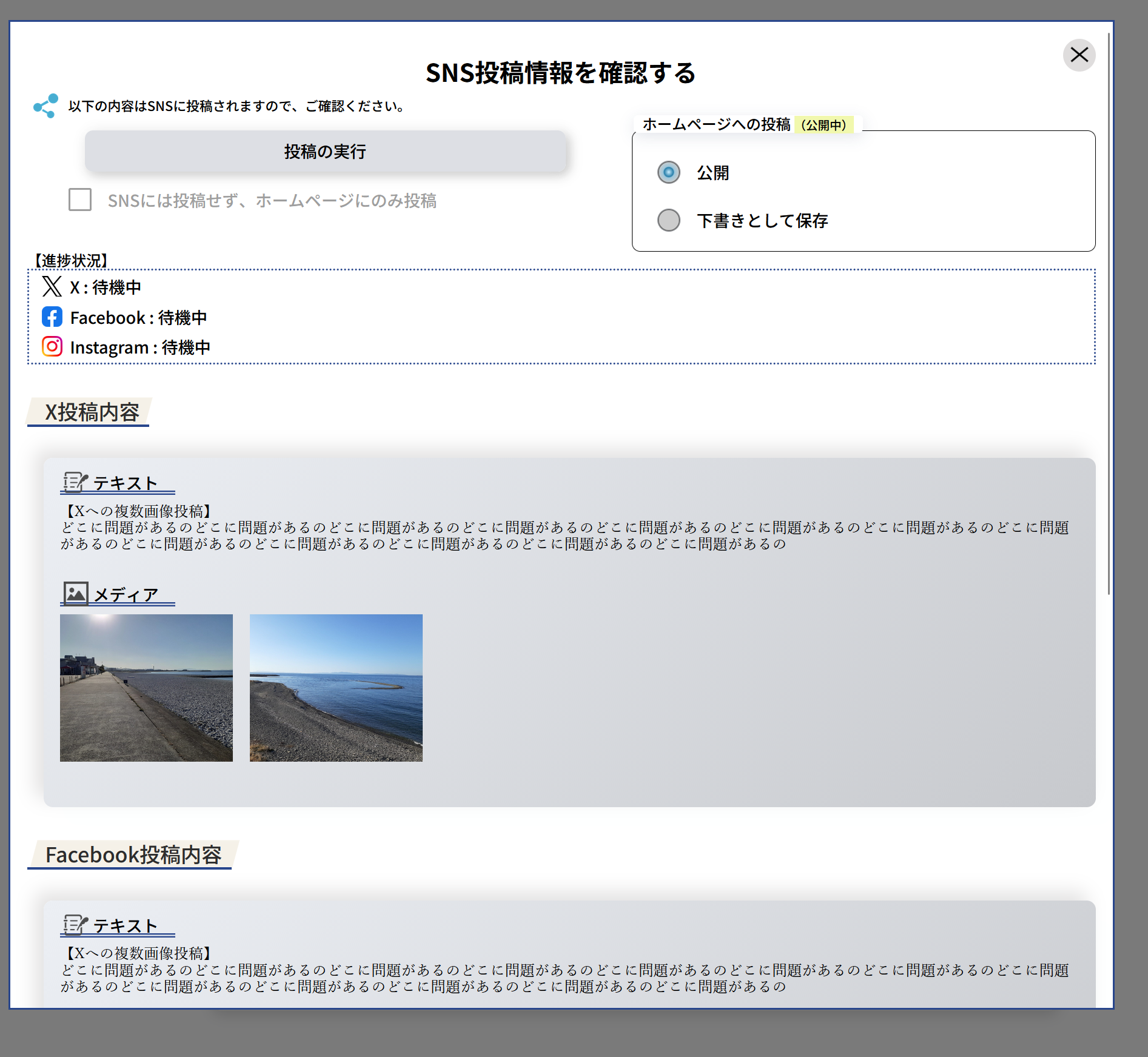Click the dotted 進捗状況 progress box

point(559,316)
